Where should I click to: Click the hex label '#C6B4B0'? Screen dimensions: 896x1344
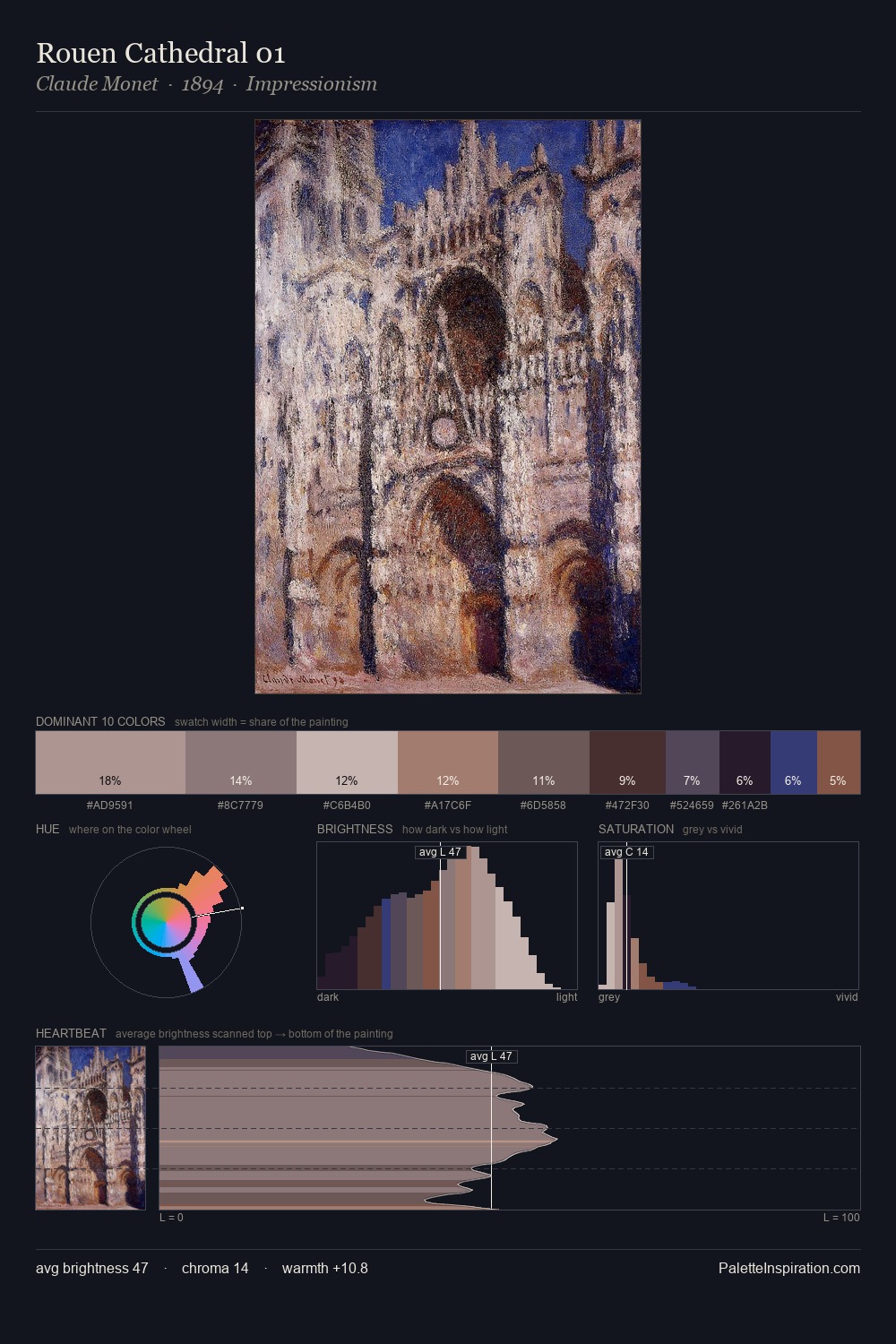click(347, 805)
